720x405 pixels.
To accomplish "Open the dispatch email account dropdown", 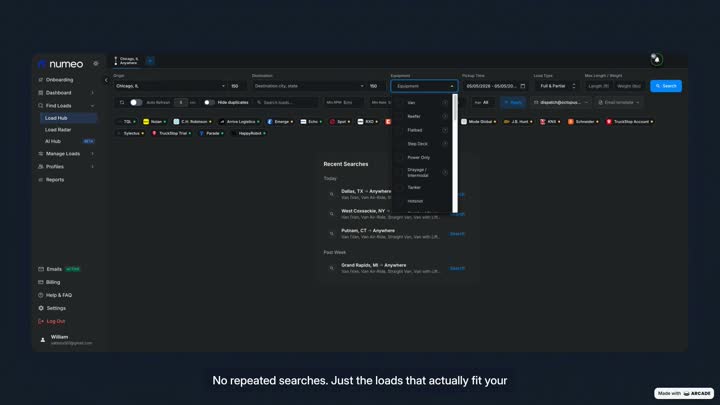I will click(x=561, y=102).
